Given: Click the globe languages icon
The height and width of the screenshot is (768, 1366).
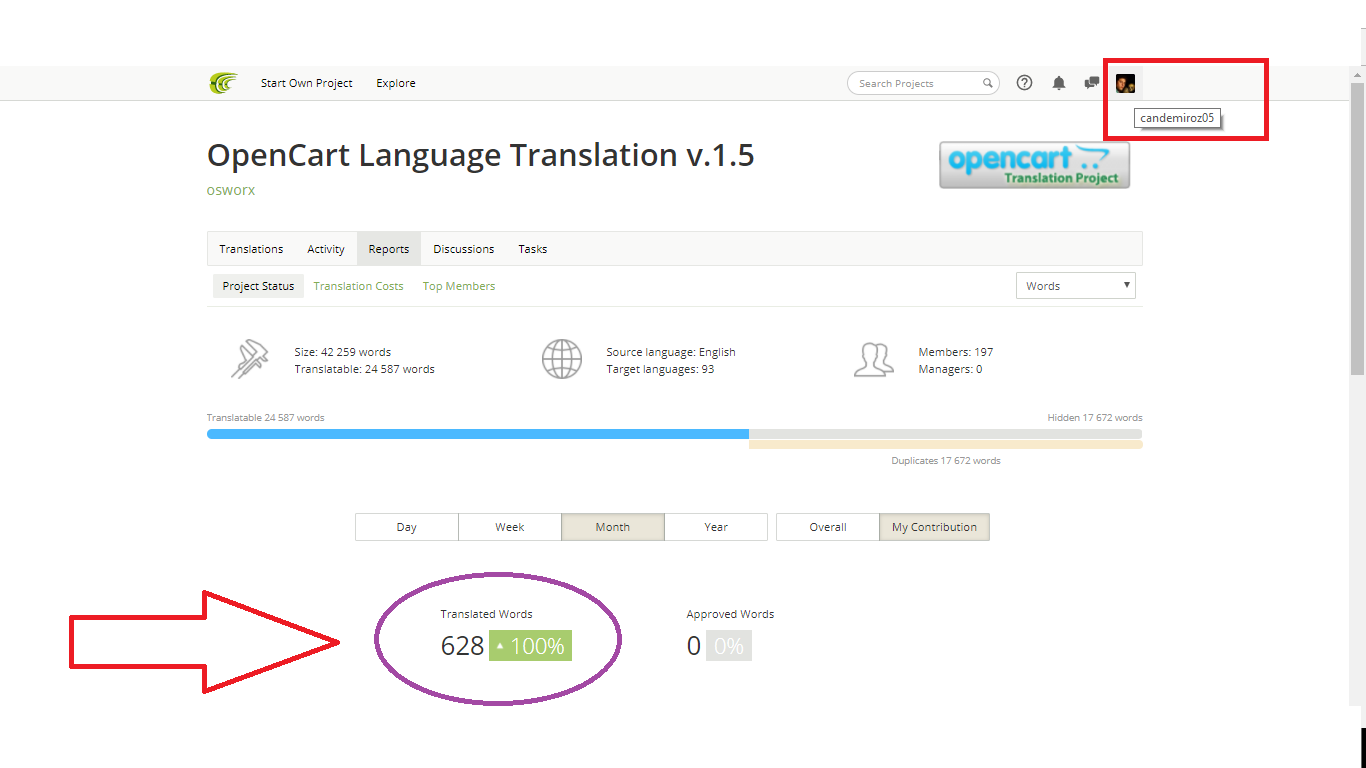Looking at the screenshot, I should pyautogui.click(x=562, y=360).
